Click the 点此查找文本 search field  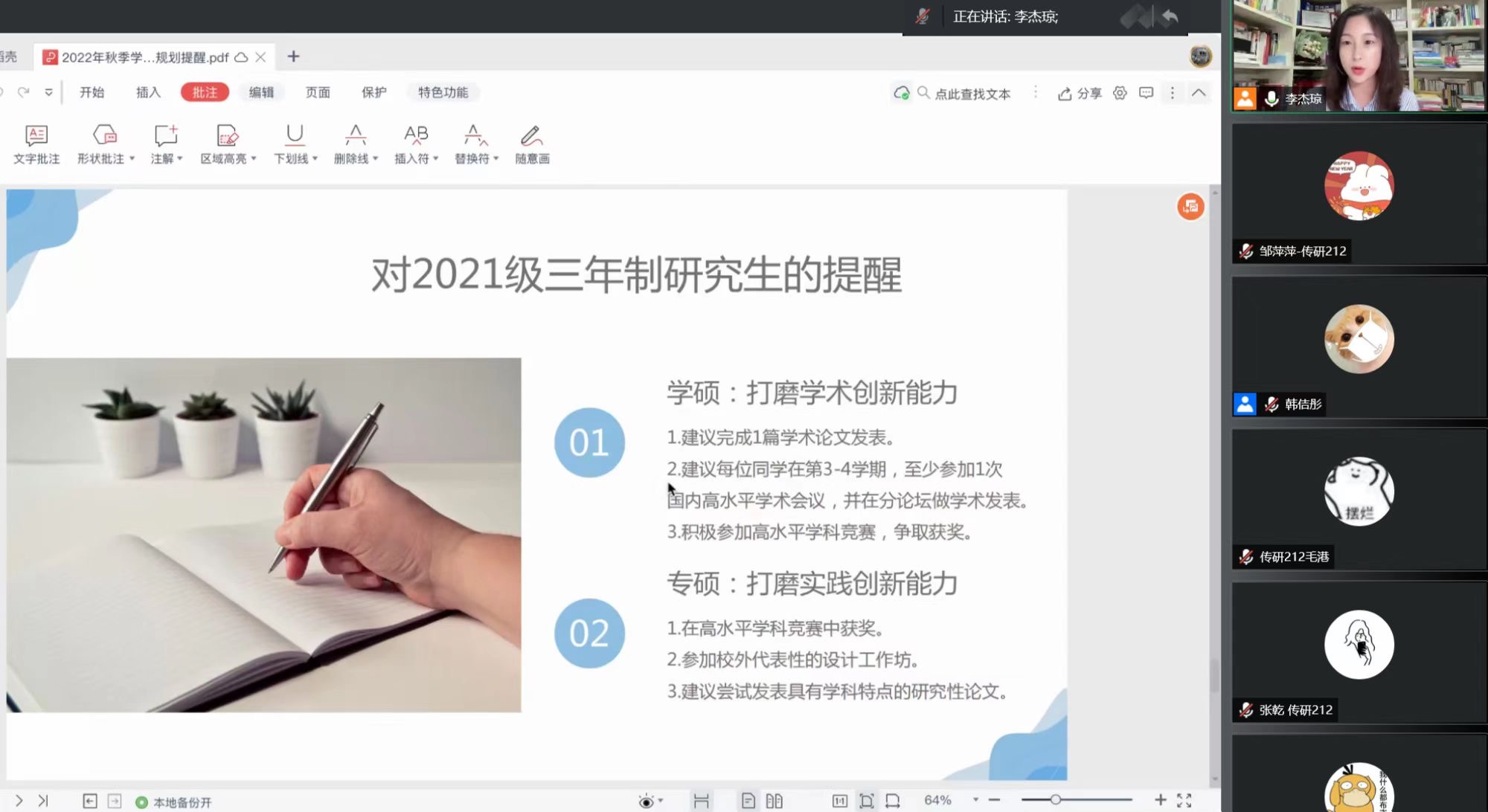coord(972,94)
